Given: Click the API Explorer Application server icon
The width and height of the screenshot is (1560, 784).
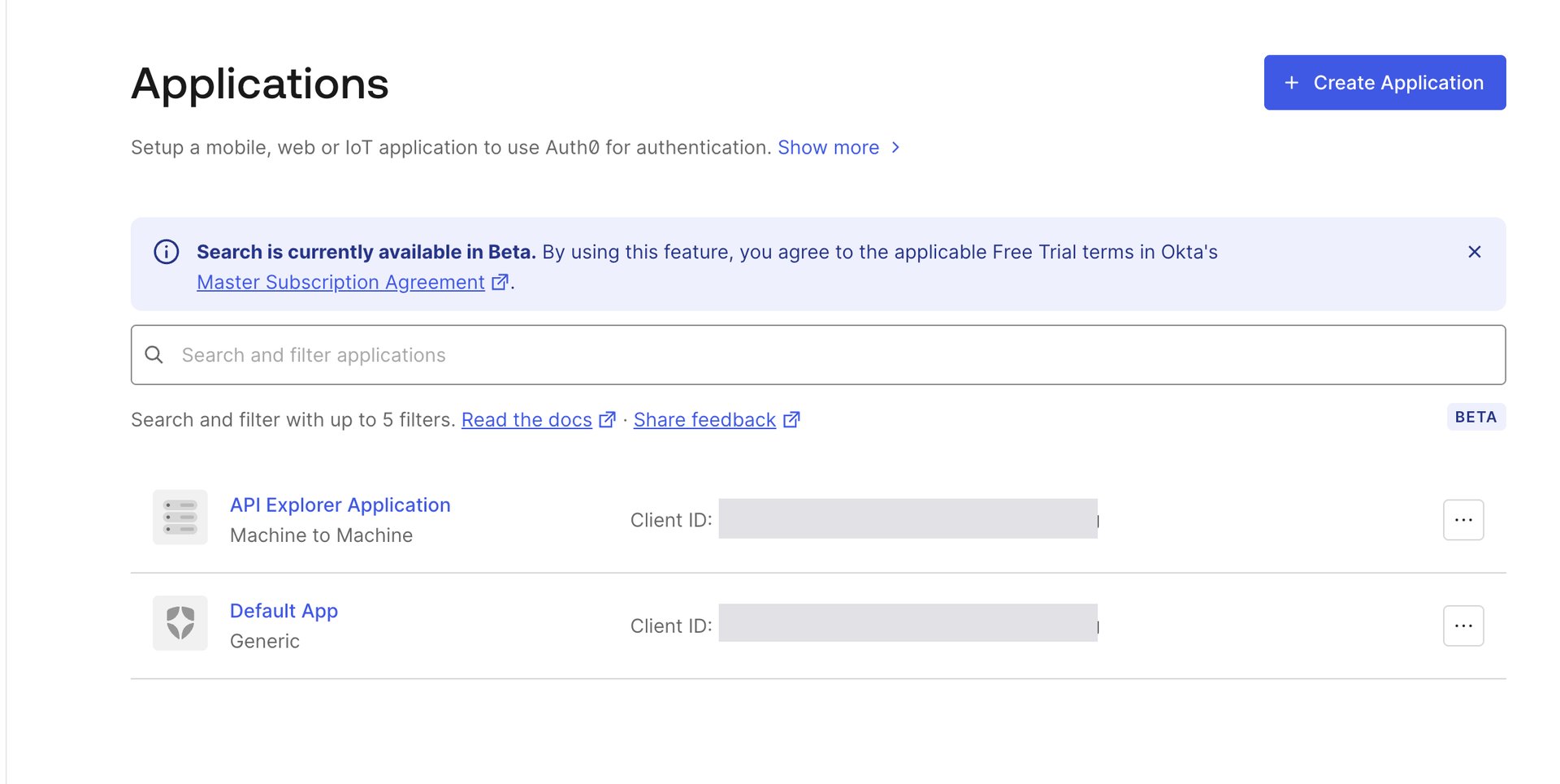Looking at the screenshot, I should click(x=180, y=517).
